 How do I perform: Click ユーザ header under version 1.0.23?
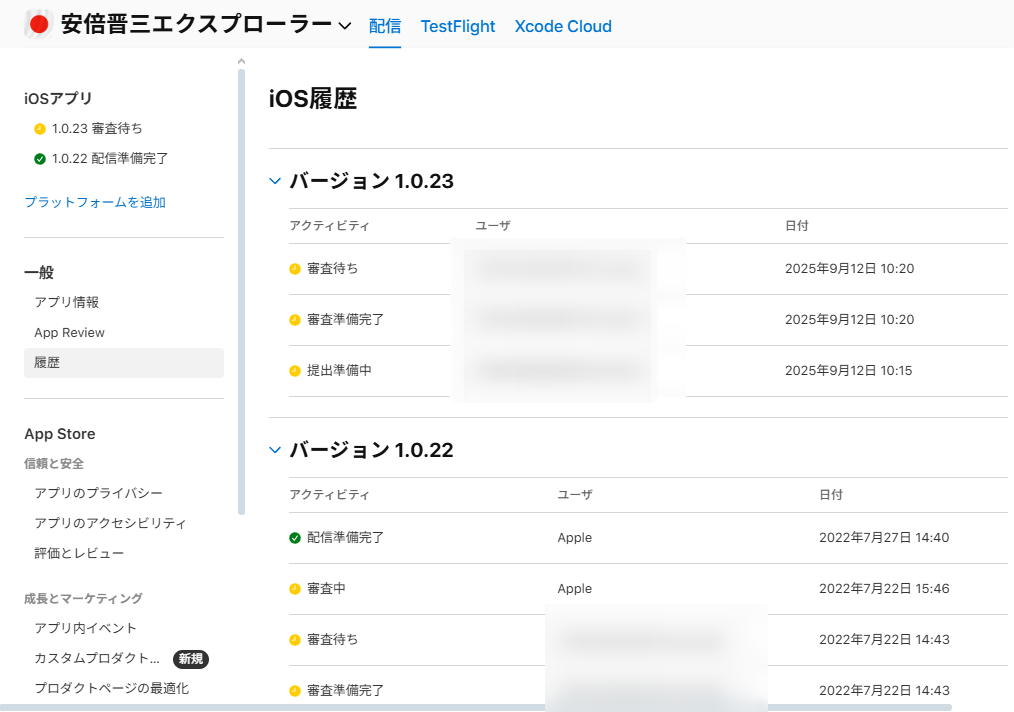pyautogui.click(x=493, y=226)
